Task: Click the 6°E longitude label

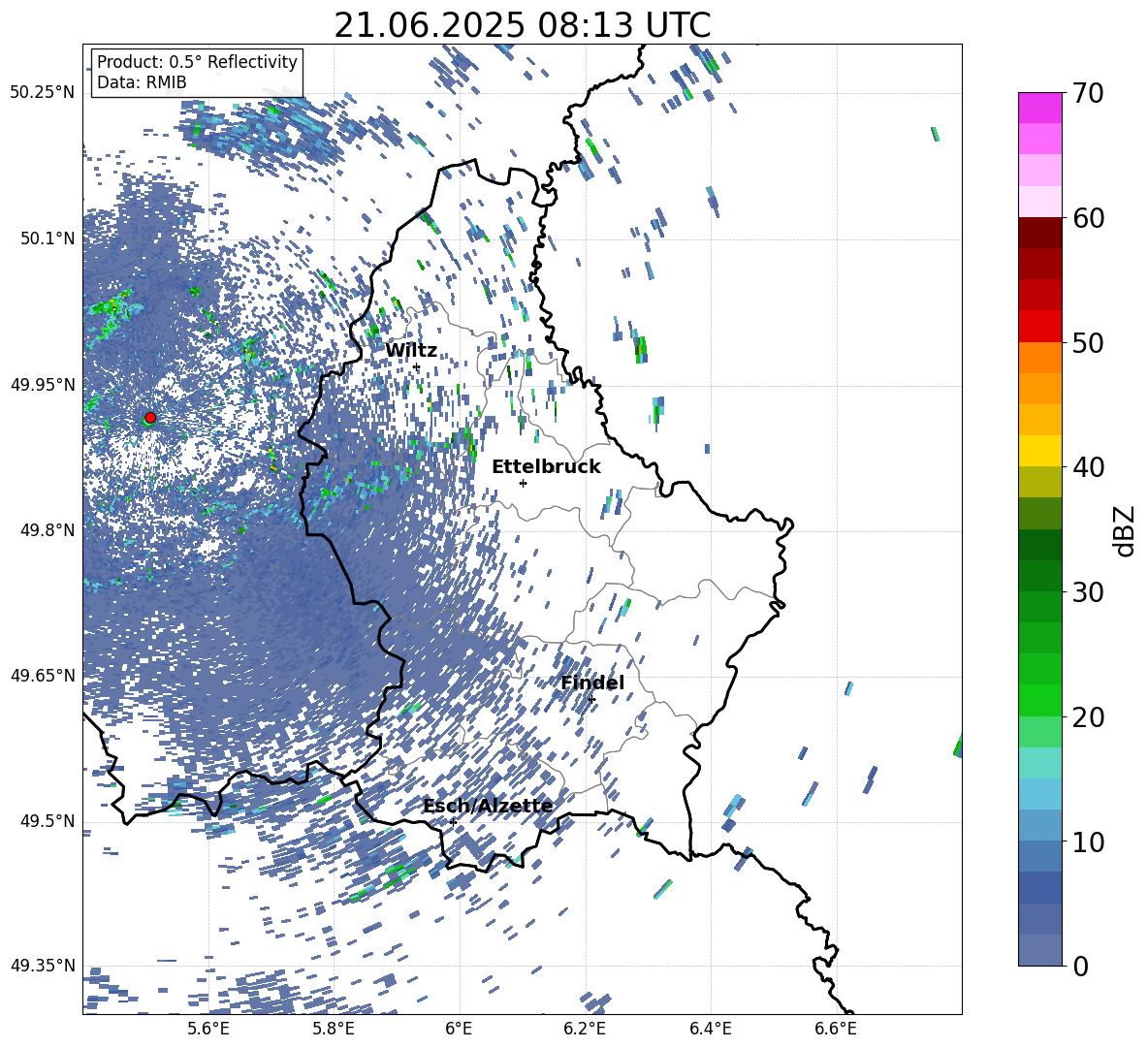Action: point(459,1029)
